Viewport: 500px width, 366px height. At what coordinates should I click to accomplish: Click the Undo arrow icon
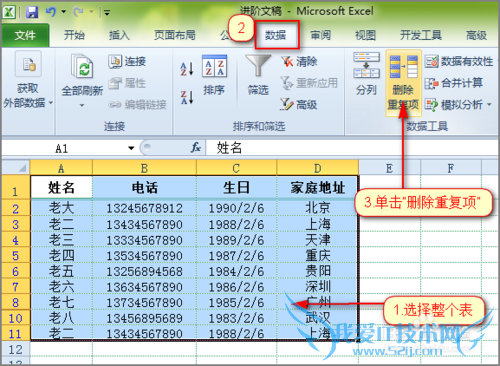tap(51, 12)
